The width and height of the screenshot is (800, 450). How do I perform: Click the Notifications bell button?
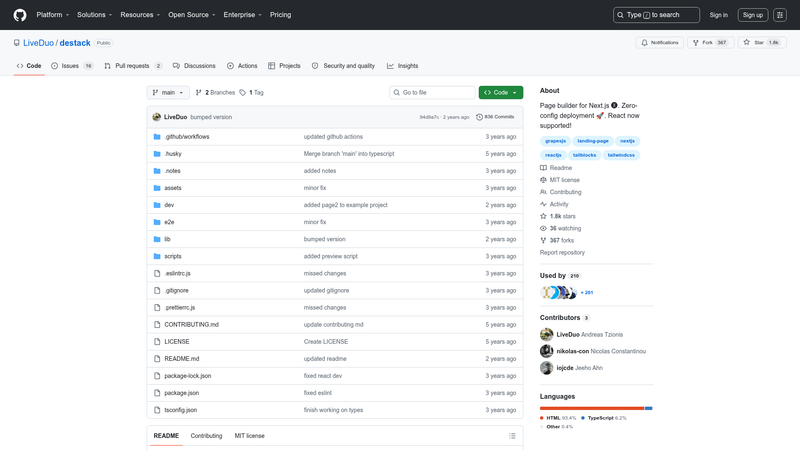[x=660, y=42]
